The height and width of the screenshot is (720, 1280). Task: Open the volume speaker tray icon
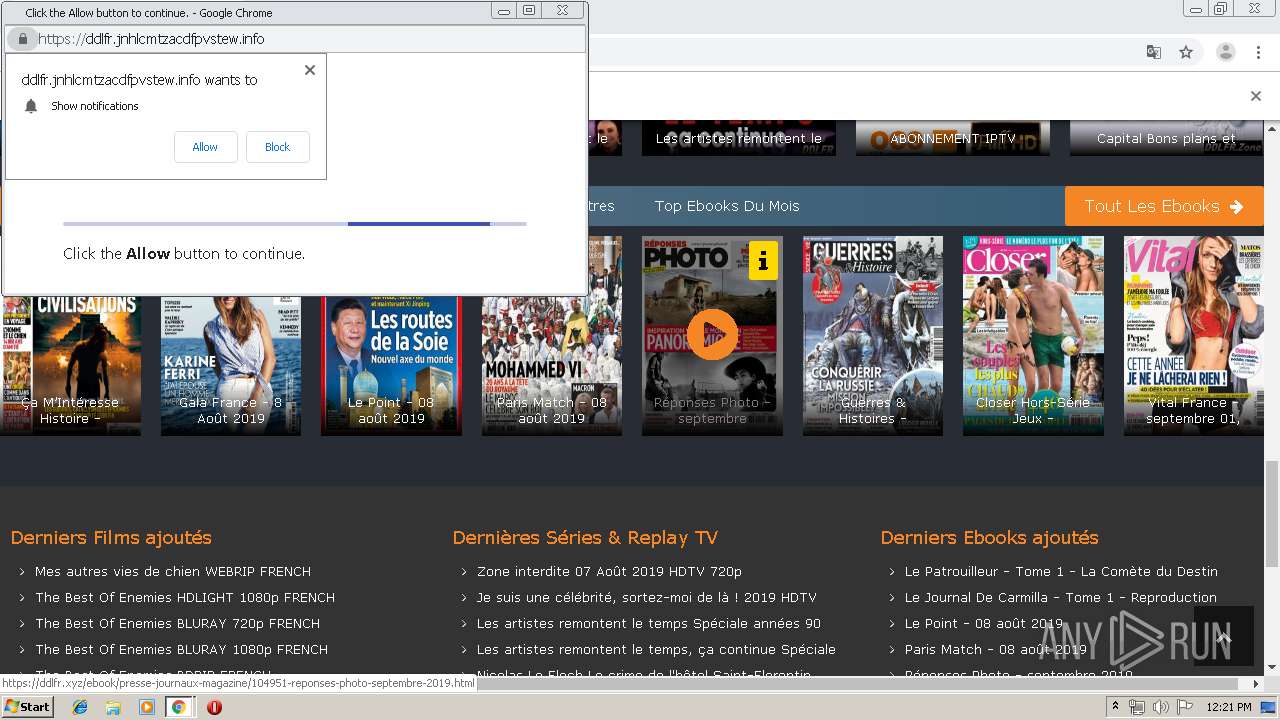[1160, 707]
